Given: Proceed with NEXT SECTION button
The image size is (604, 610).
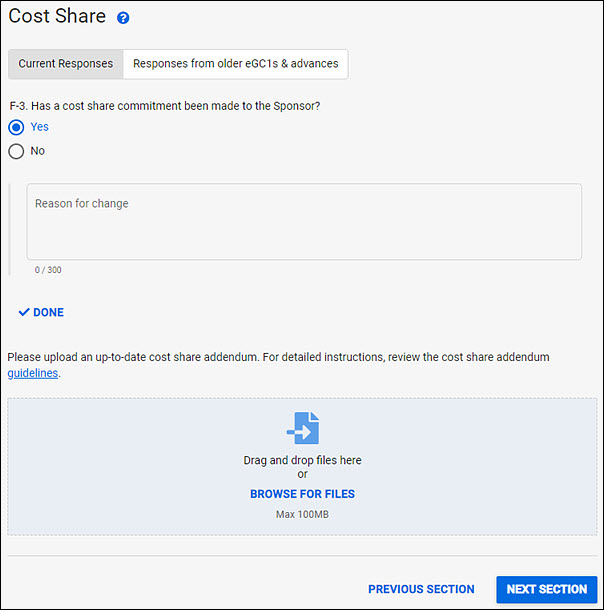Looking at the screenshot, I should 546,589.
